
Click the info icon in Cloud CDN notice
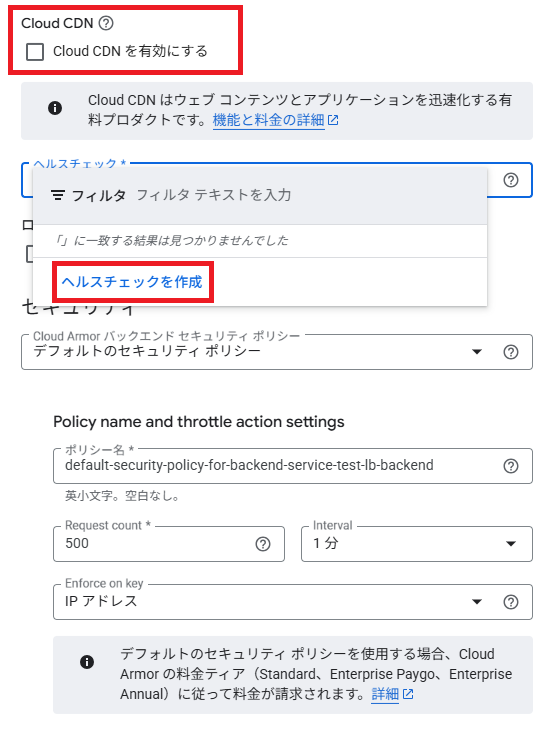(55, 108)
